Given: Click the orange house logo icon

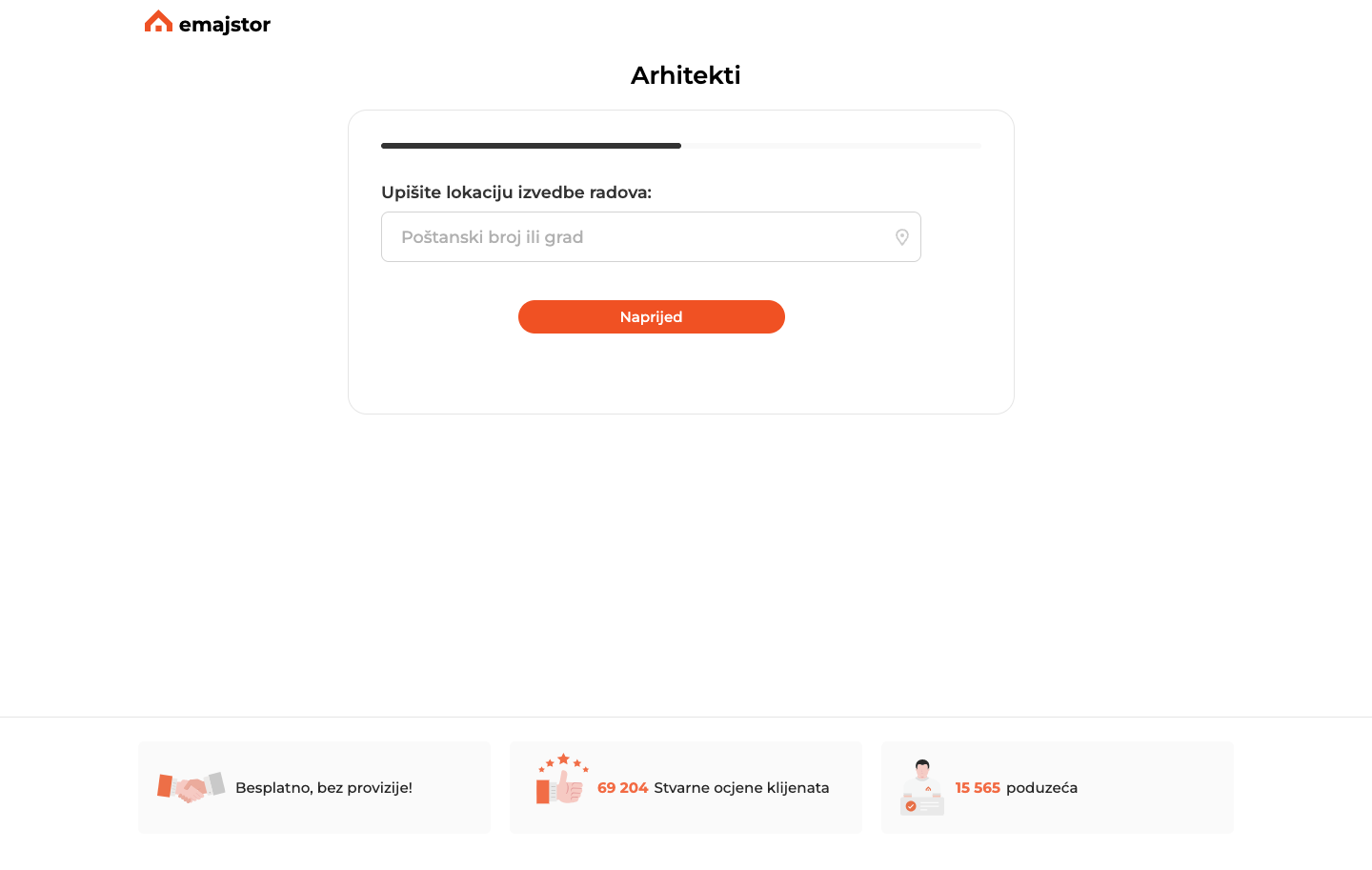Looking at the screenshot, I should coord(158,22).
